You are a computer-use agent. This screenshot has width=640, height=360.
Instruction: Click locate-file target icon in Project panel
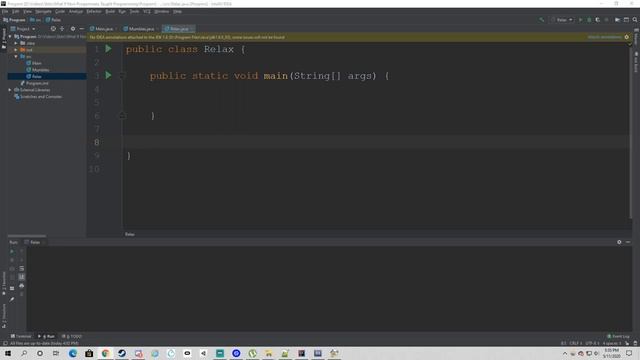click(x=53, y=29)
